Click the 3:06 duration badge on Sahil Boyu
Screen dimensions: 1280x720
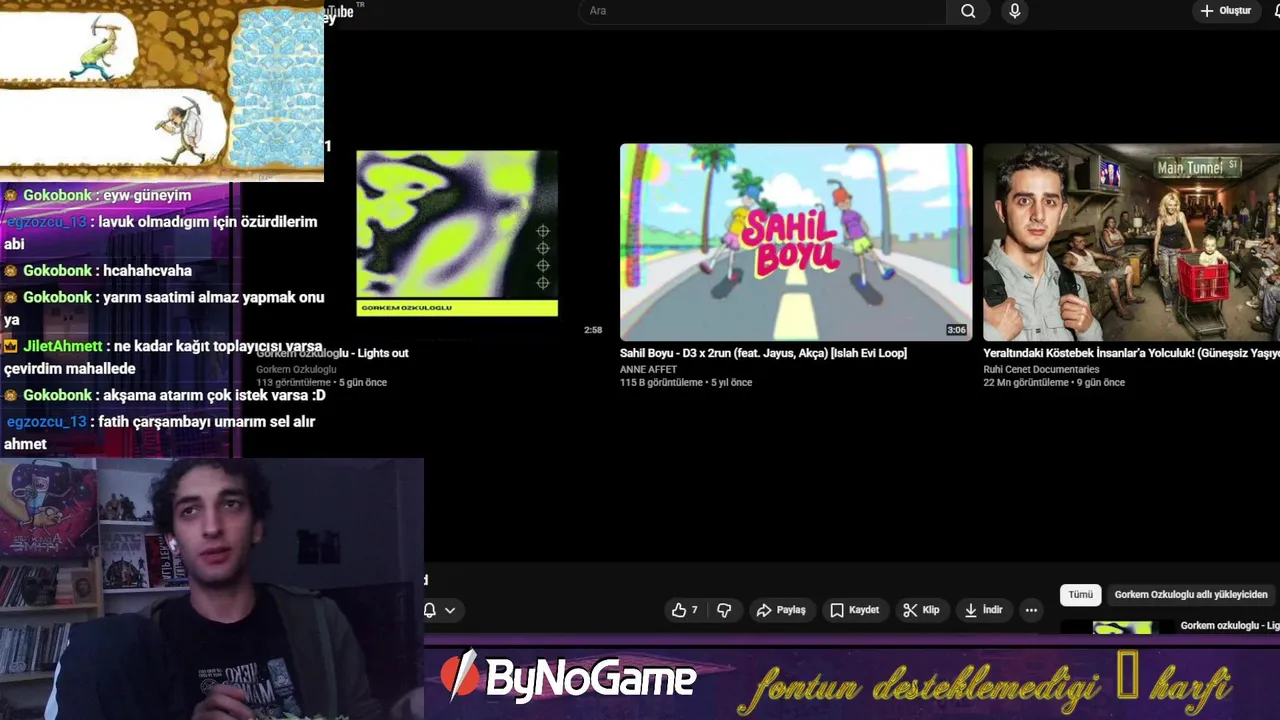[956, 330]
